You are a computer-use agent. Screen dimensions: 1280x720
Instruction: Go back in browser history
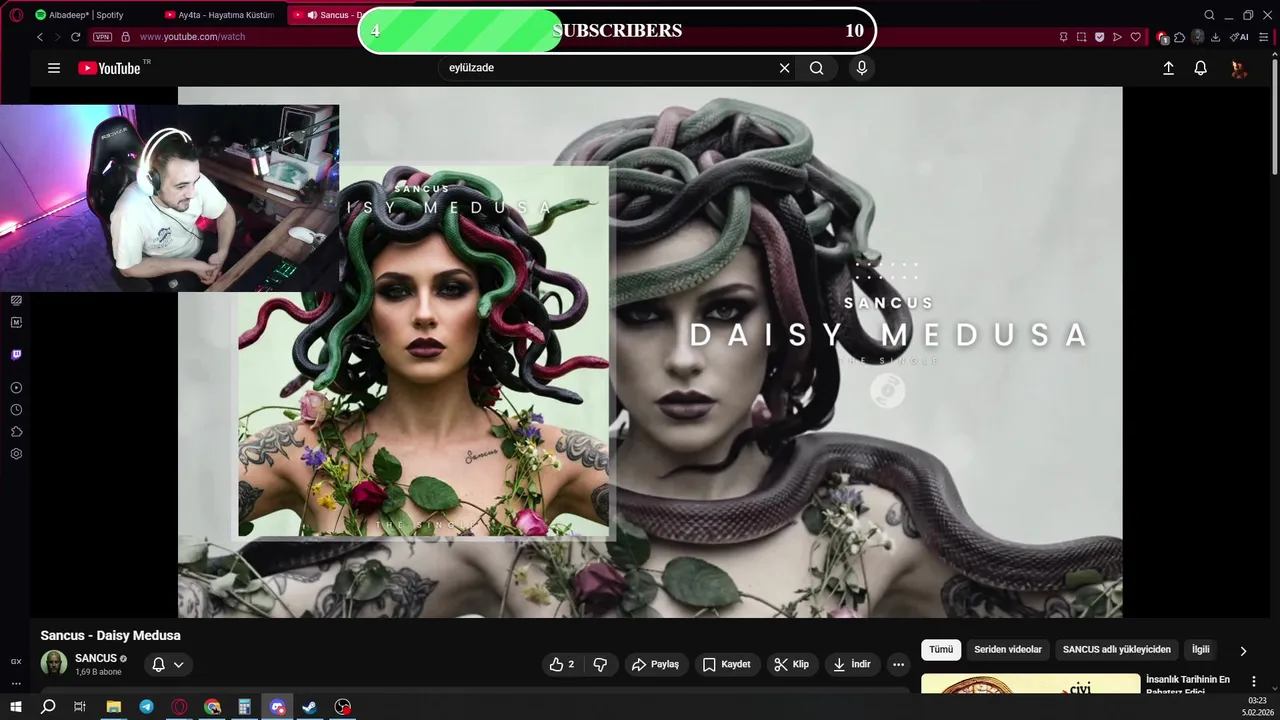(40, 37)
